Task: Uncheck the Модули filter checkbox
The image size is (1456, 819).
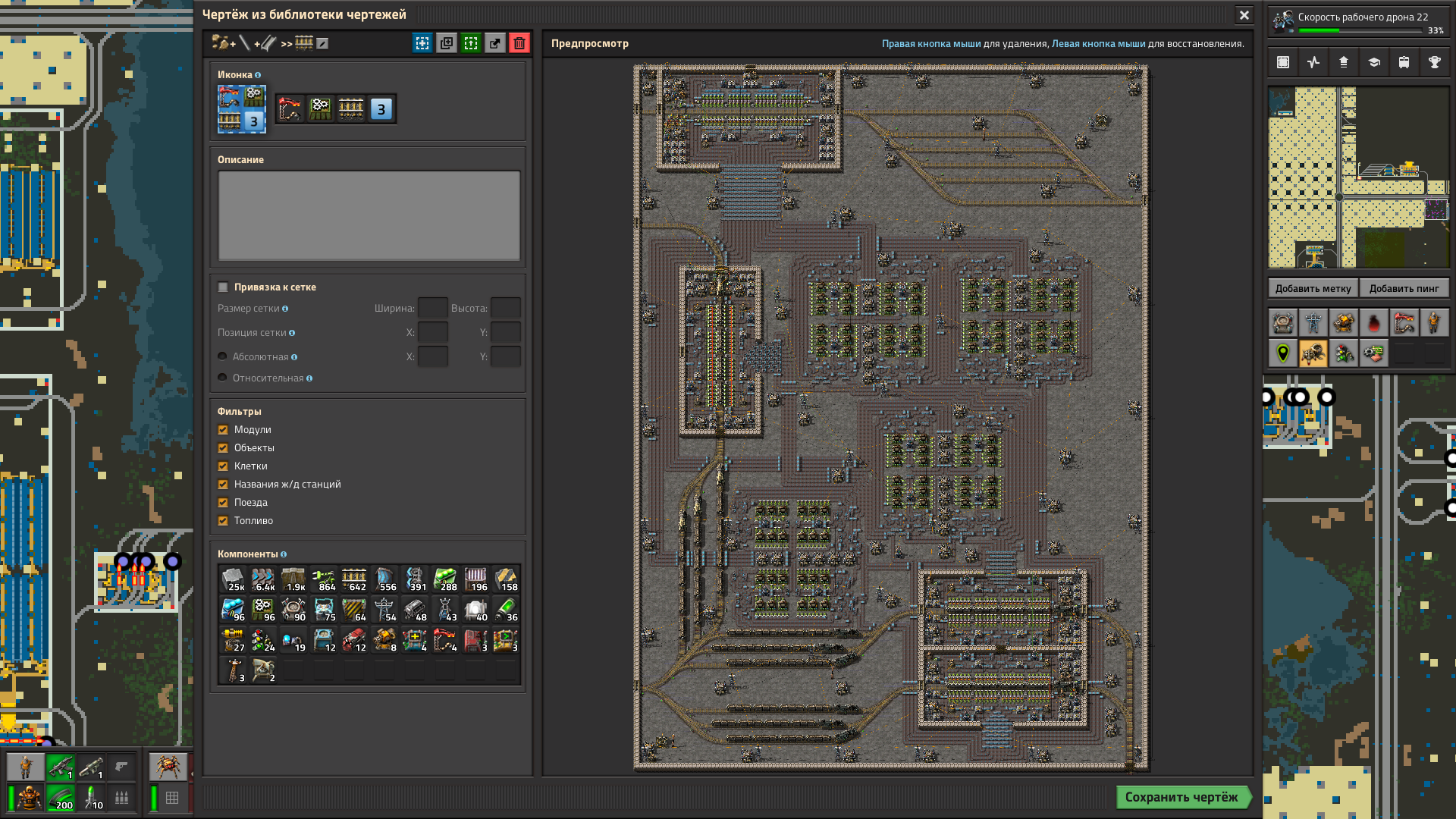Action: [x=223, y=429]
